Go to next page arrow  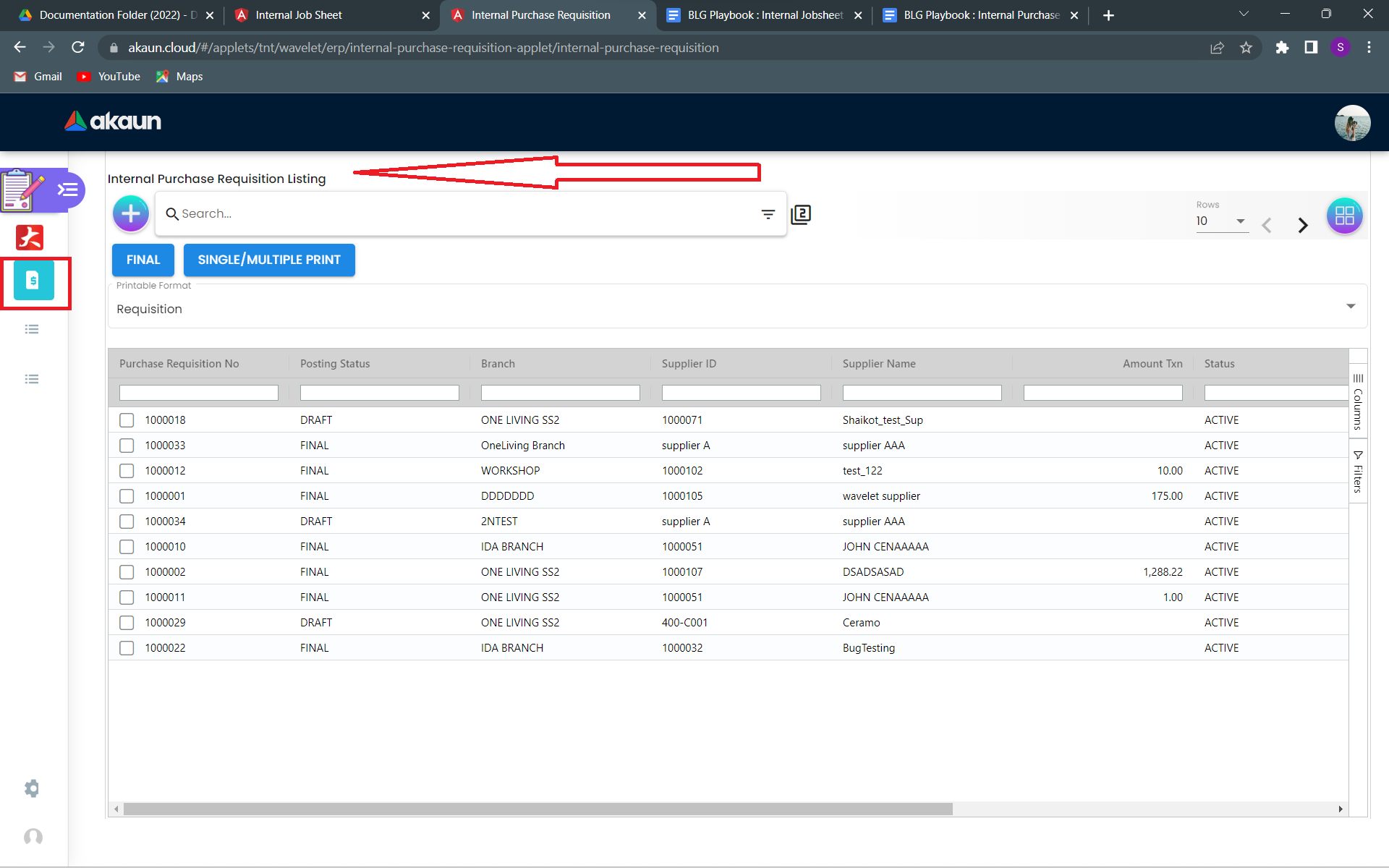click(1303, 225)
